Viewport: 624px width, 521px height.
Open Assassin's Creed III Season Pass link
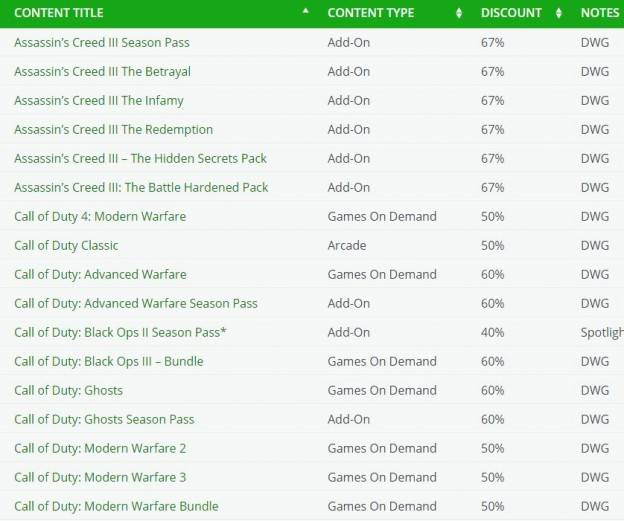point(102,43)
